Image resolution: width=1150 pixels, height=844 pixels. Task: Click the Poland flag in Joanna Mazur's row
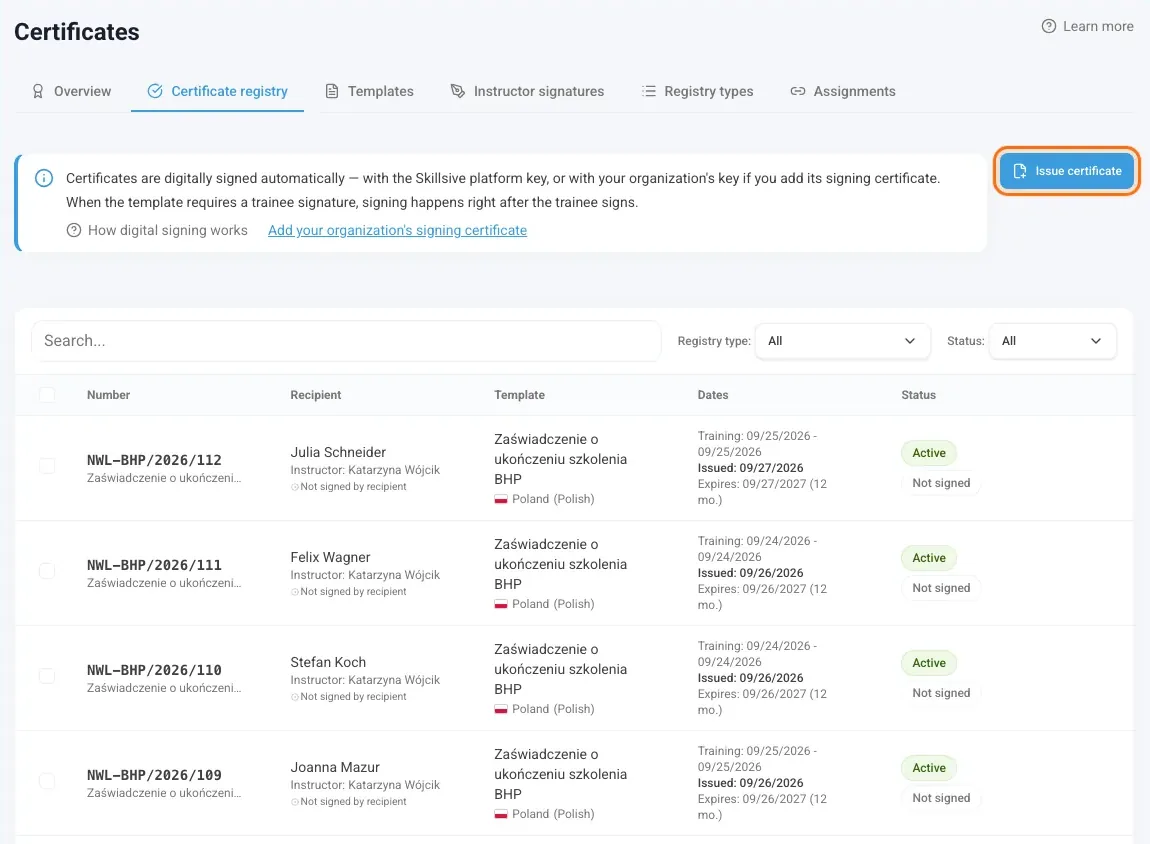[x=501, y=814]
